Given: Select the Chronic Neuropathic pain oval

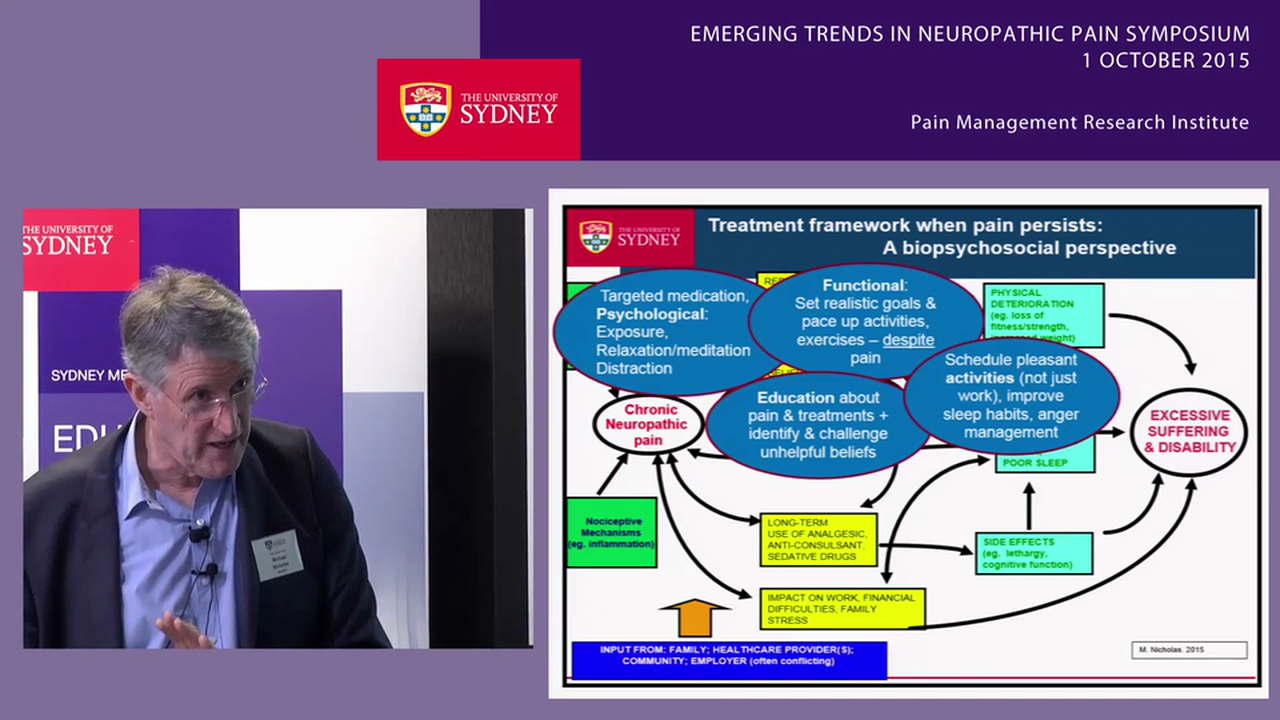Looking at the screenshot, I should [x=649, y=424].
